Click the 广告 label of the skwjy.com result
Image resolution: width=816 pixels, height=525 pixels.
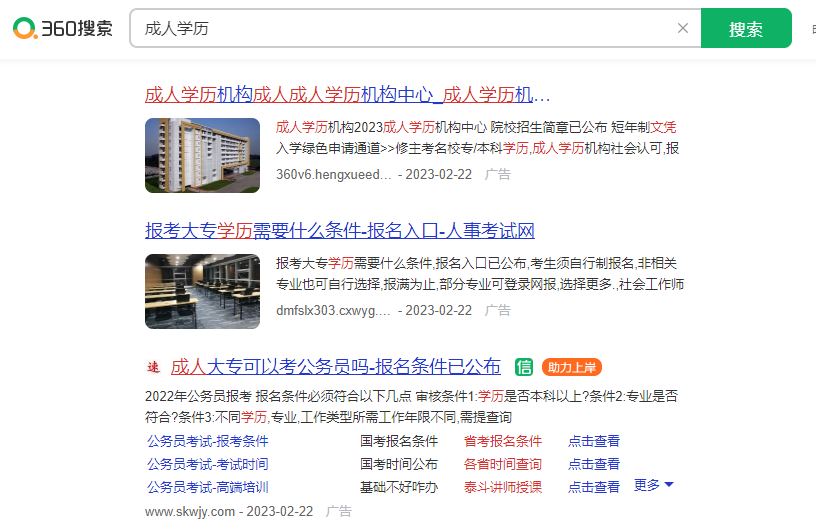coord(339,511)
